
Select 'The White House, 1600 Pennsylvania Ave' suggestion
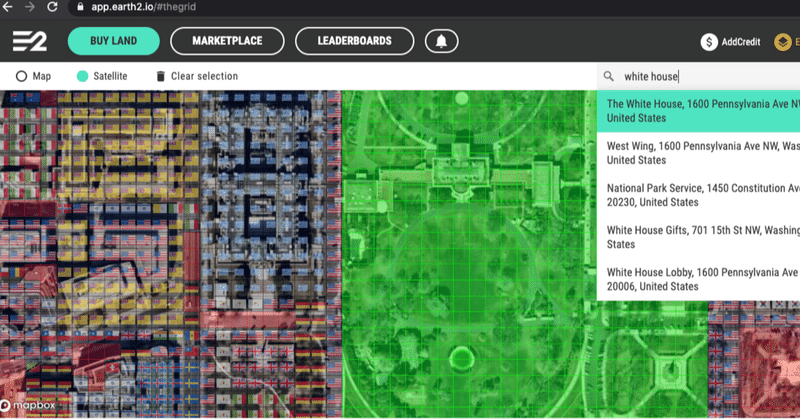coord(698,111)
